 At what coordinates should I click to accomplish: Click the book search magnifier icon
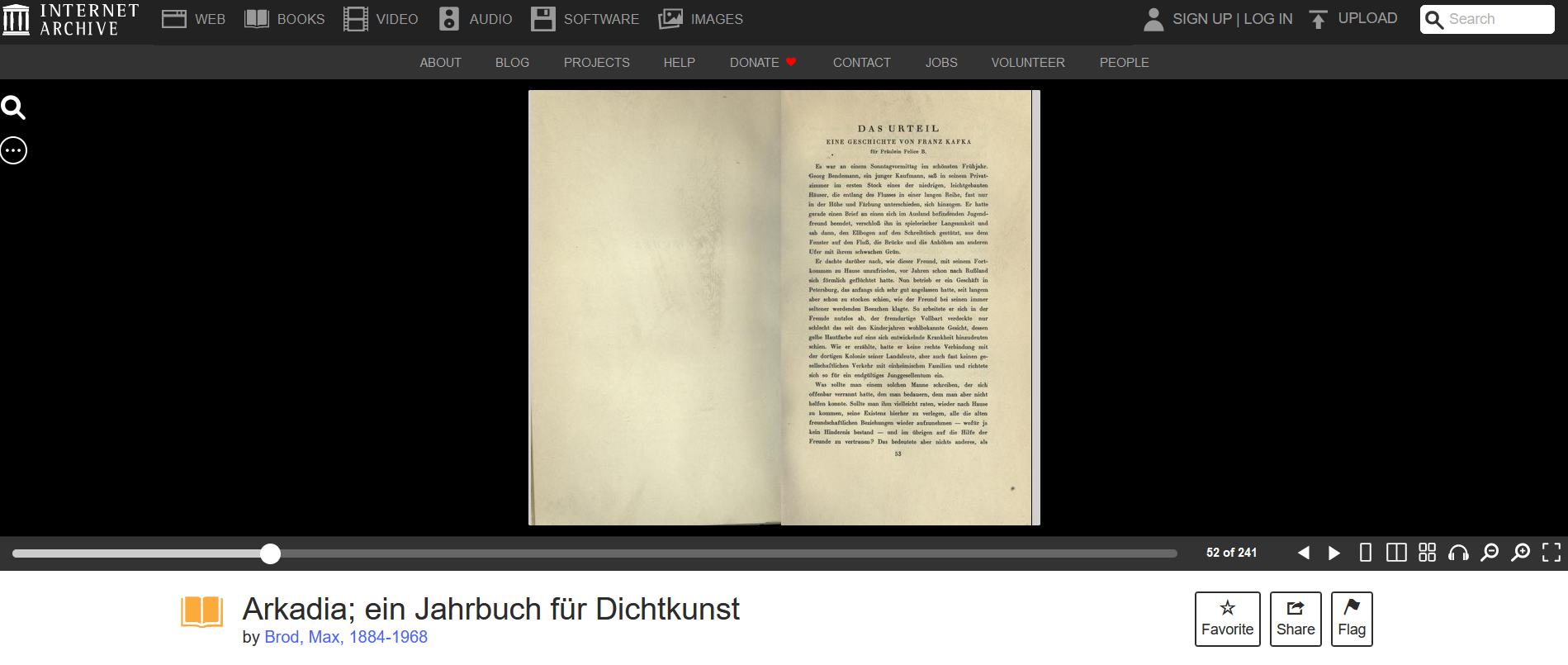(x=13, y=107)
